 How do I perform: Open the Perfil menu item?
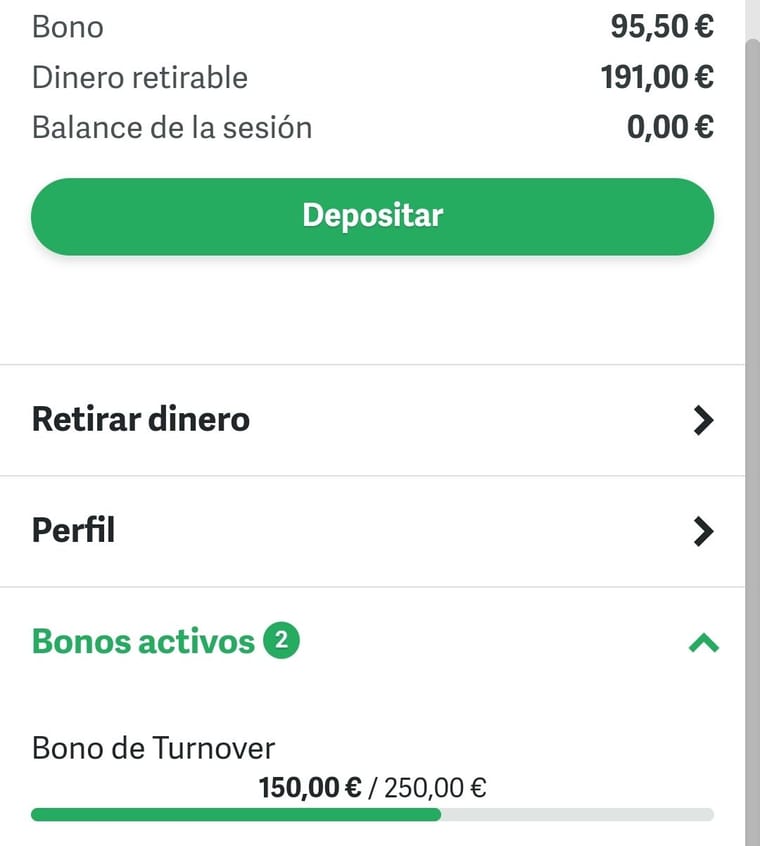[372, 531]
